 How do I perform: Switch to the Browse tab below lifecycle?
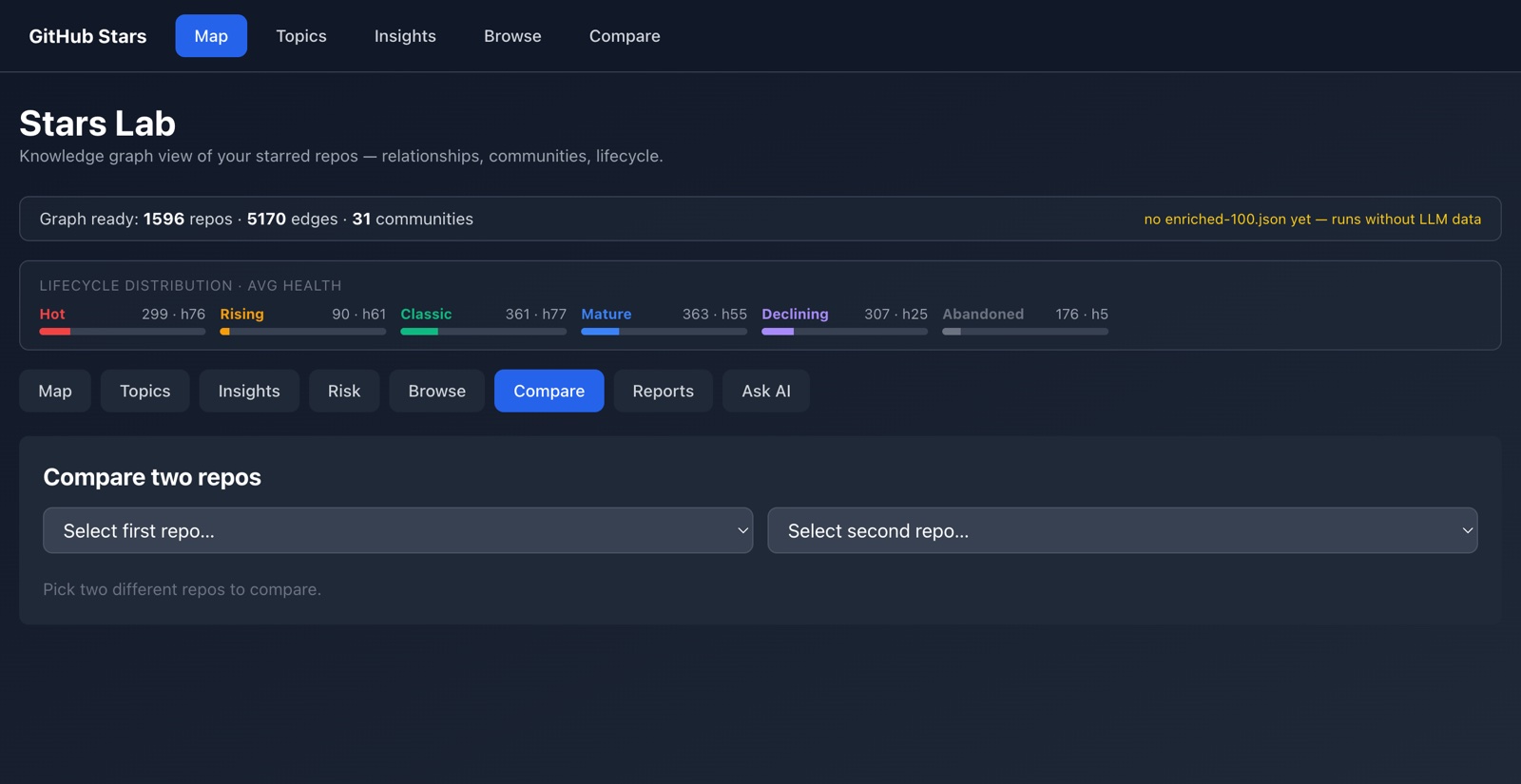437,391
